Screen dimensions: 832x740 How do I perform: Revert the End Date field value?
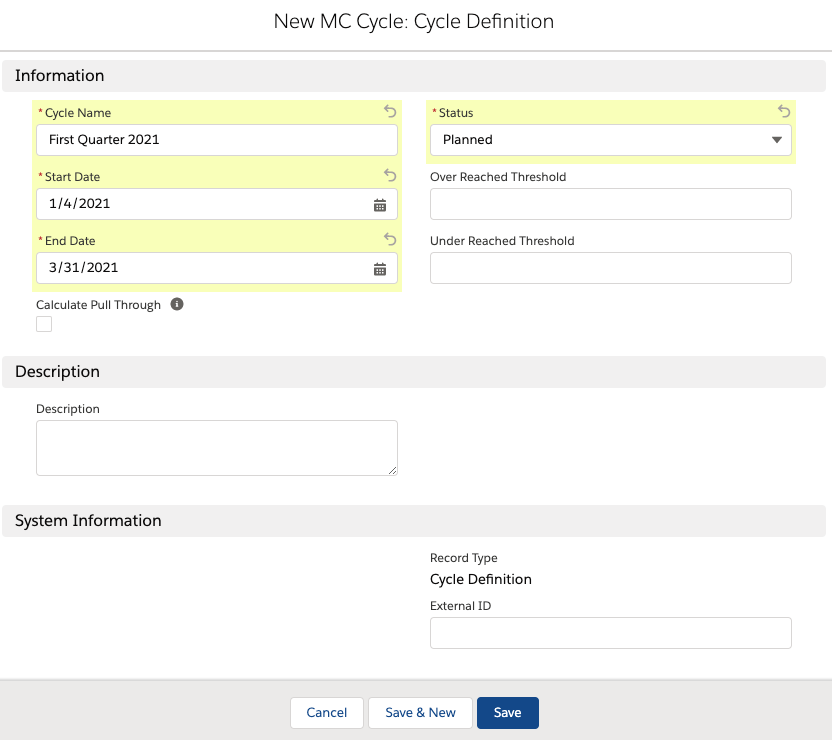pyautogui.click(x=390, y=240)
